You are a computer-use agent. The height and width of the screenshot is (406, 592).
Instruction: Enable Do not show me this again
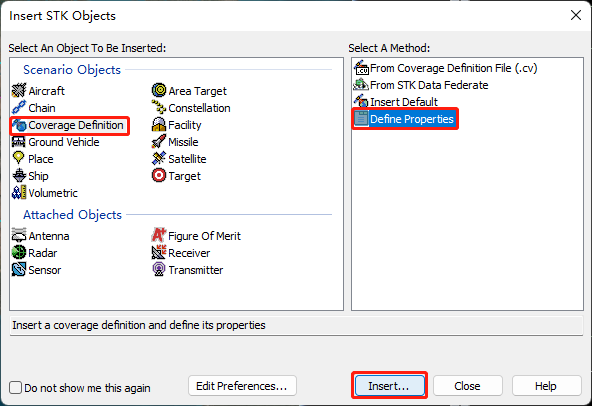pyautogui.click(x=15, y=387)
